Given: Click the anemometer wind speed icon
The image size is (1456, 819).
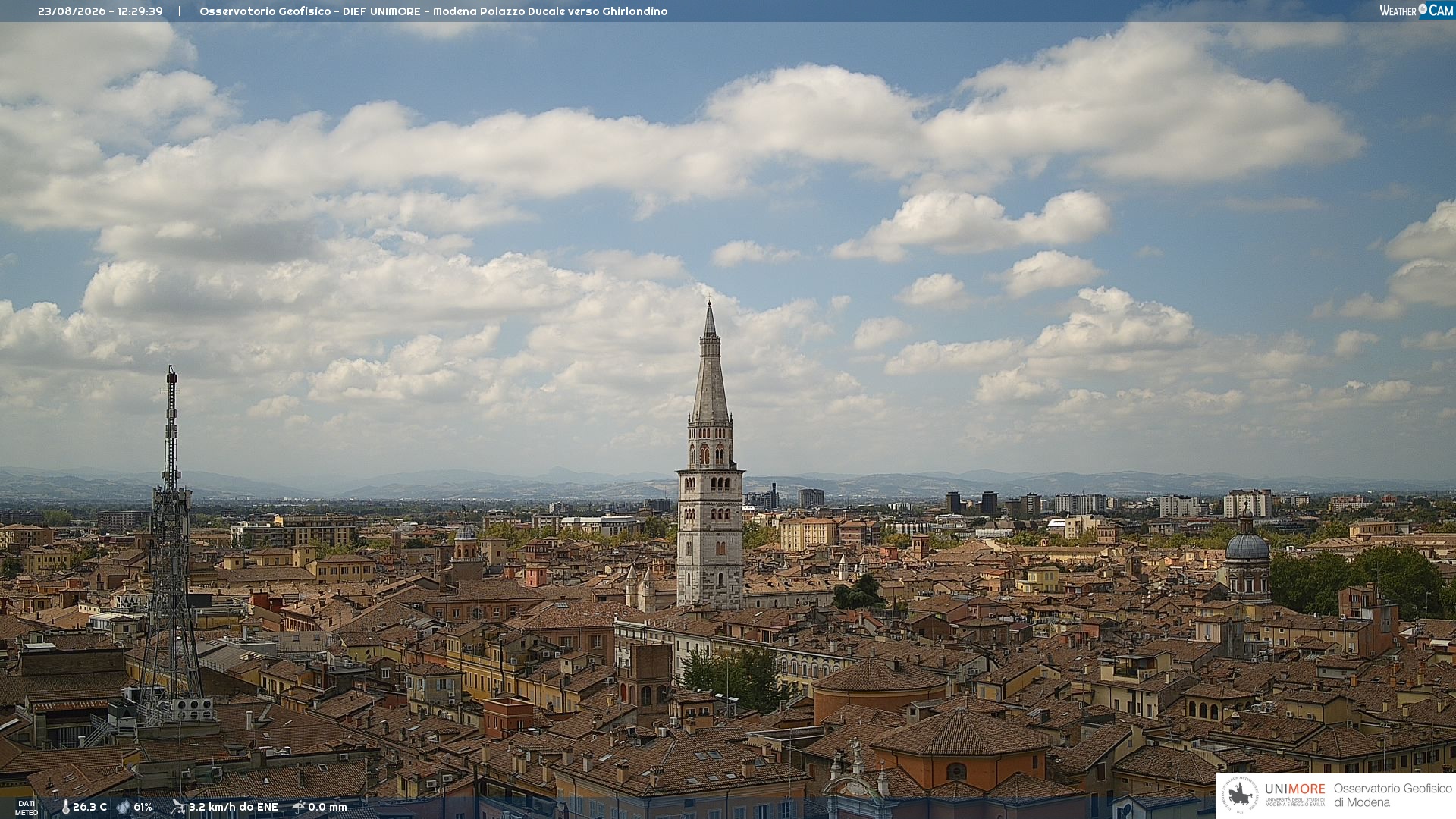Looking at the screenshot, I should [178, 807].
